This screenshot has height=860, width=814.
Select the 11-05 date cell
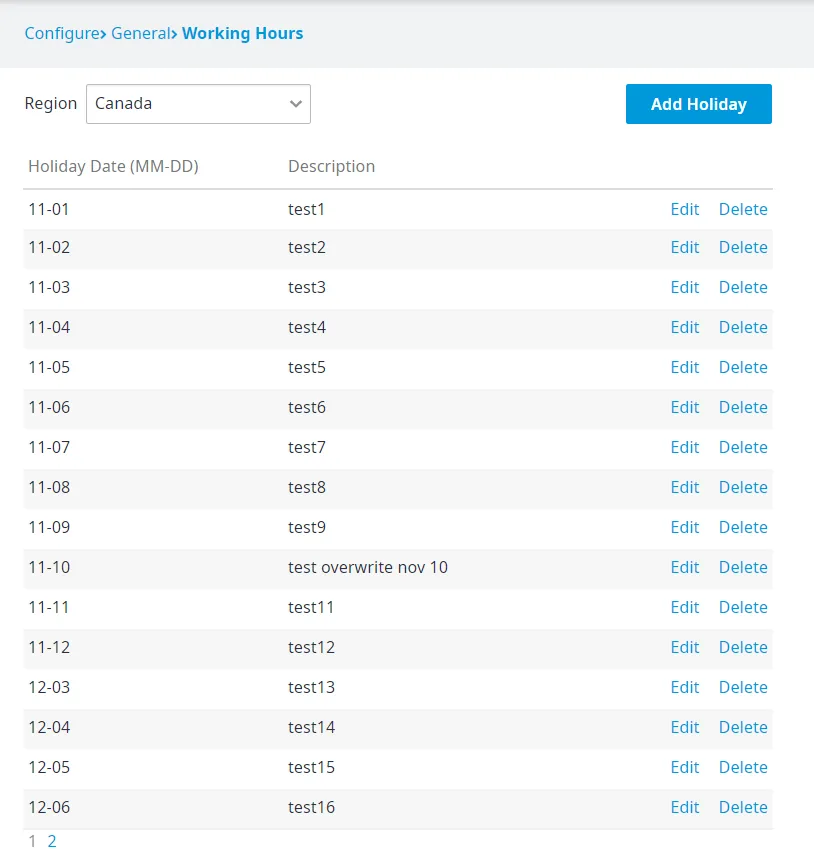49,367
